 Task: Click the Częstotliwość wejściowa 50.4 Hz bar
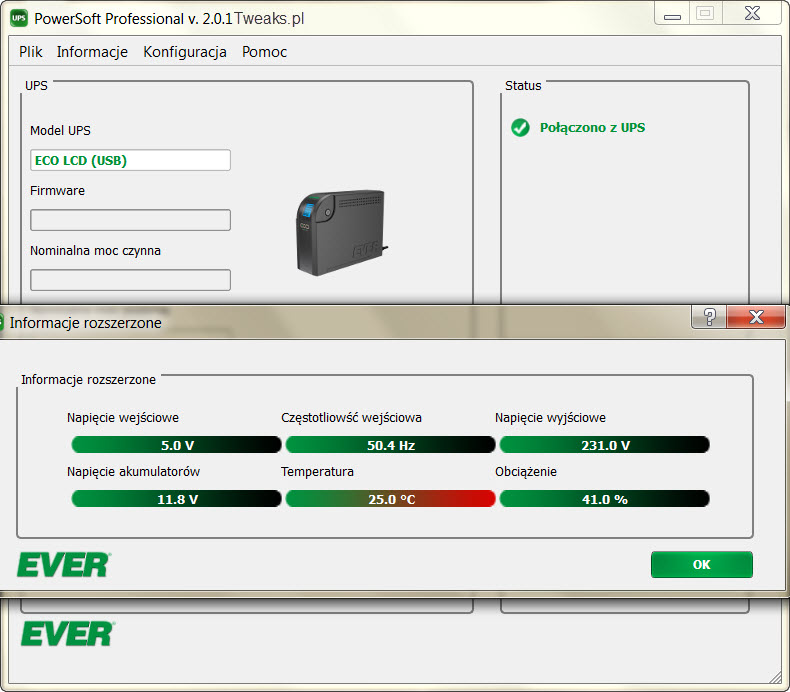point(390,445)
